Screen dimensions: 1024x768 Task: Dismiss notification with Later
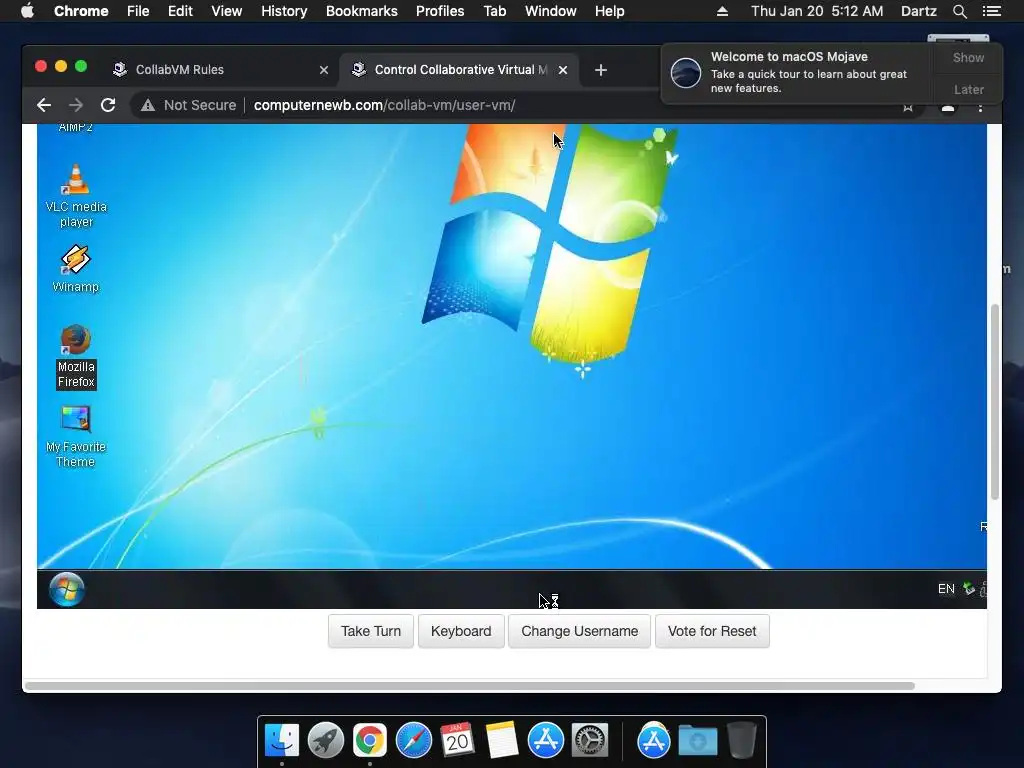click(968, 89)
